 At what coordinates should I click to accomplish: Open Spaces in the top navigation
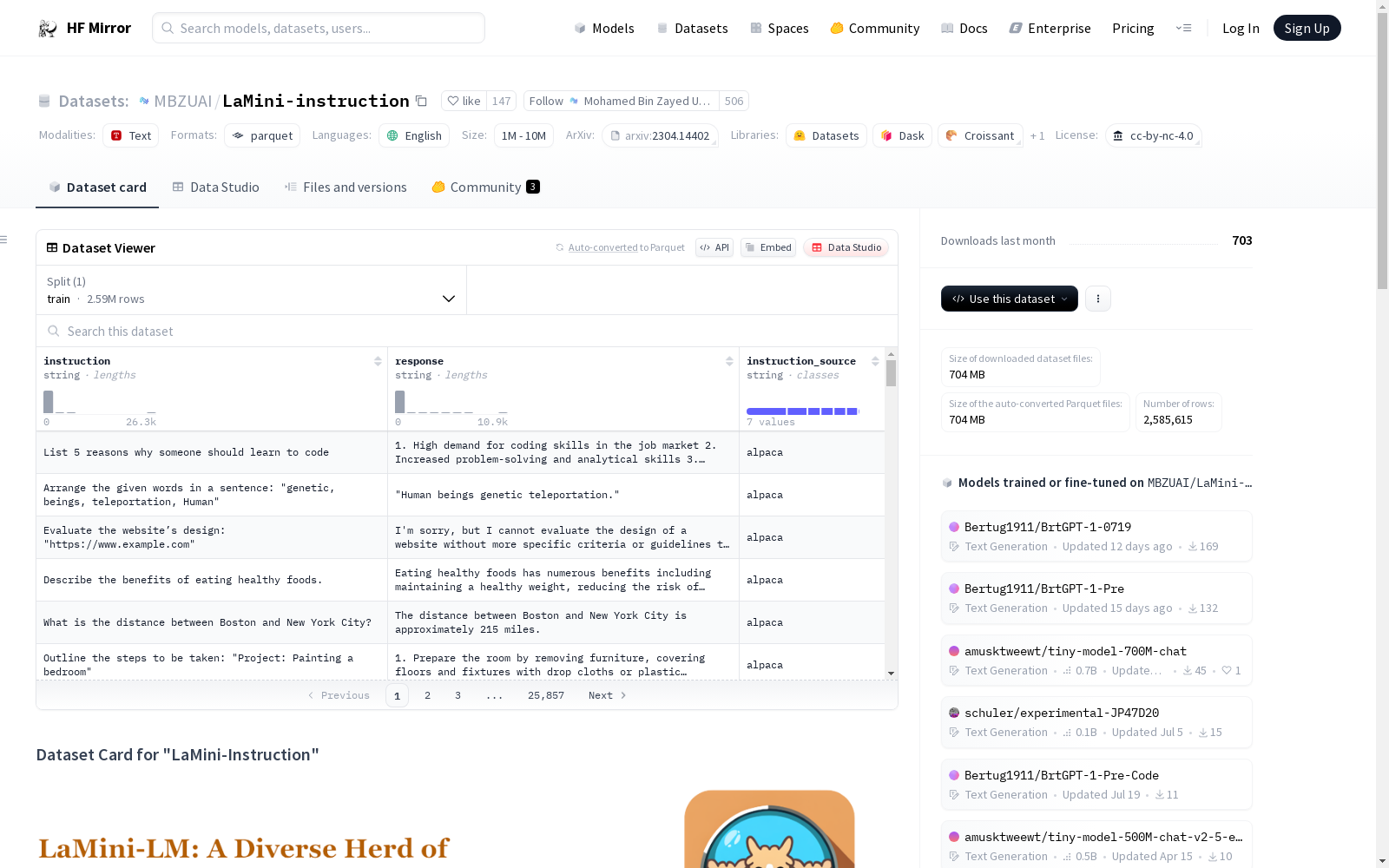point(780,28)
